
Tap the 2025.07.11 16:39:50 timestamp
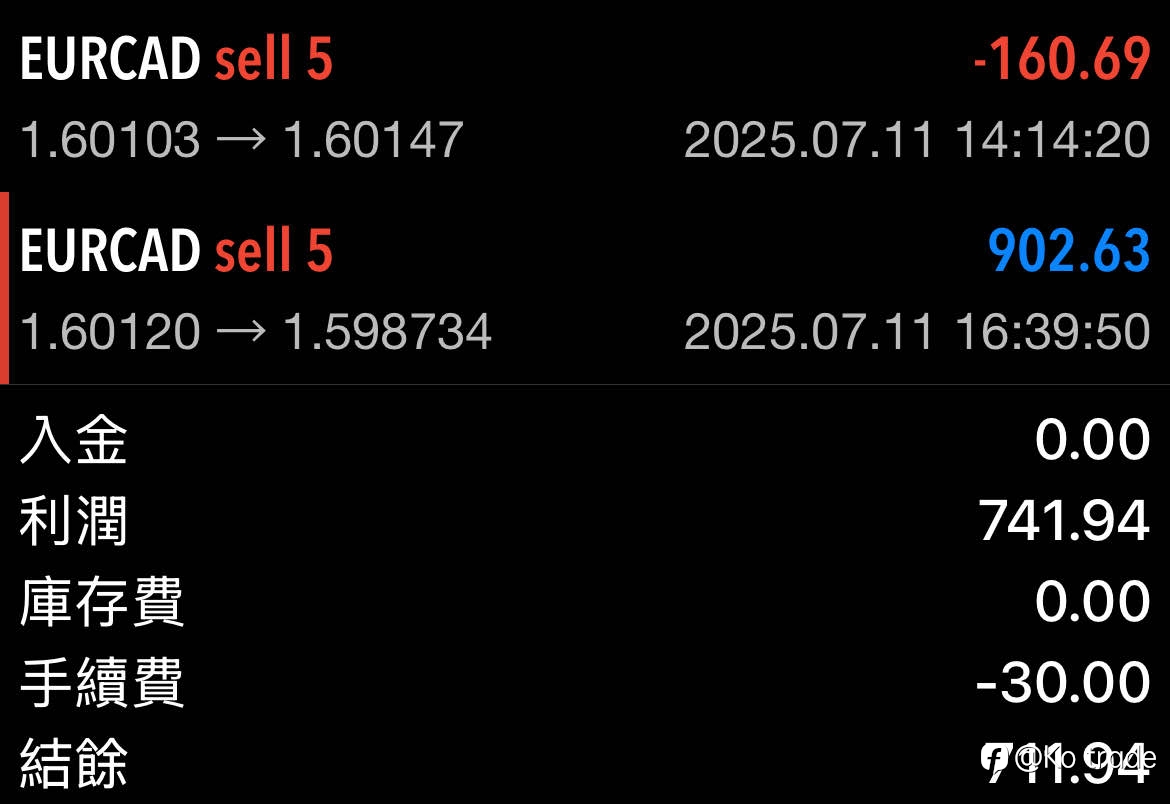917,331
